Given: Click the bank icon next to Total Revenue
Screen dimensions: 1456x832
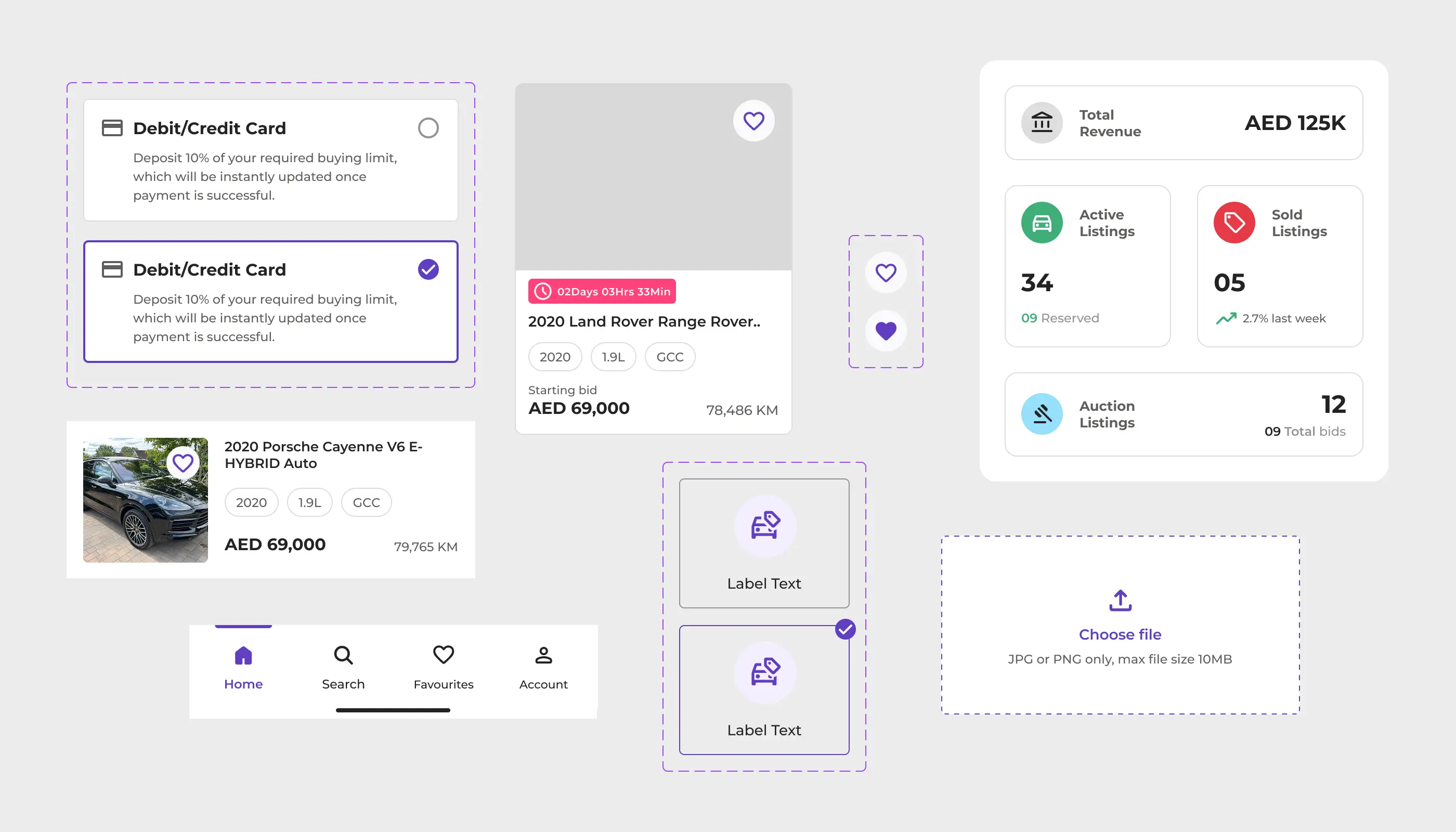Looking at the screenshot, I should (1041, 123).
